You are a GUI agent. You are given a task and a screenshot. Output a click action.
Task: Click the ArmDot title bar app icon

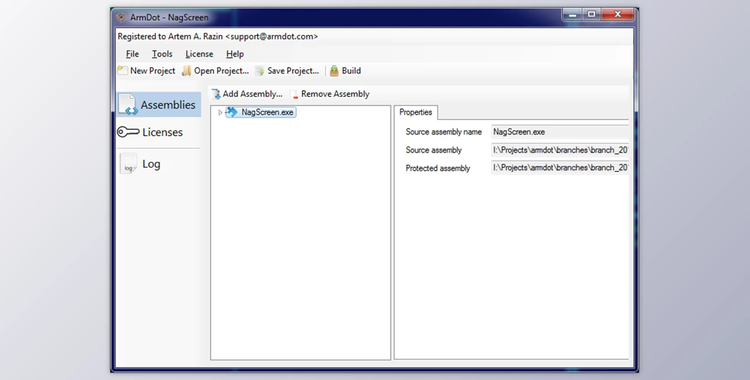[x=121, y=17]
